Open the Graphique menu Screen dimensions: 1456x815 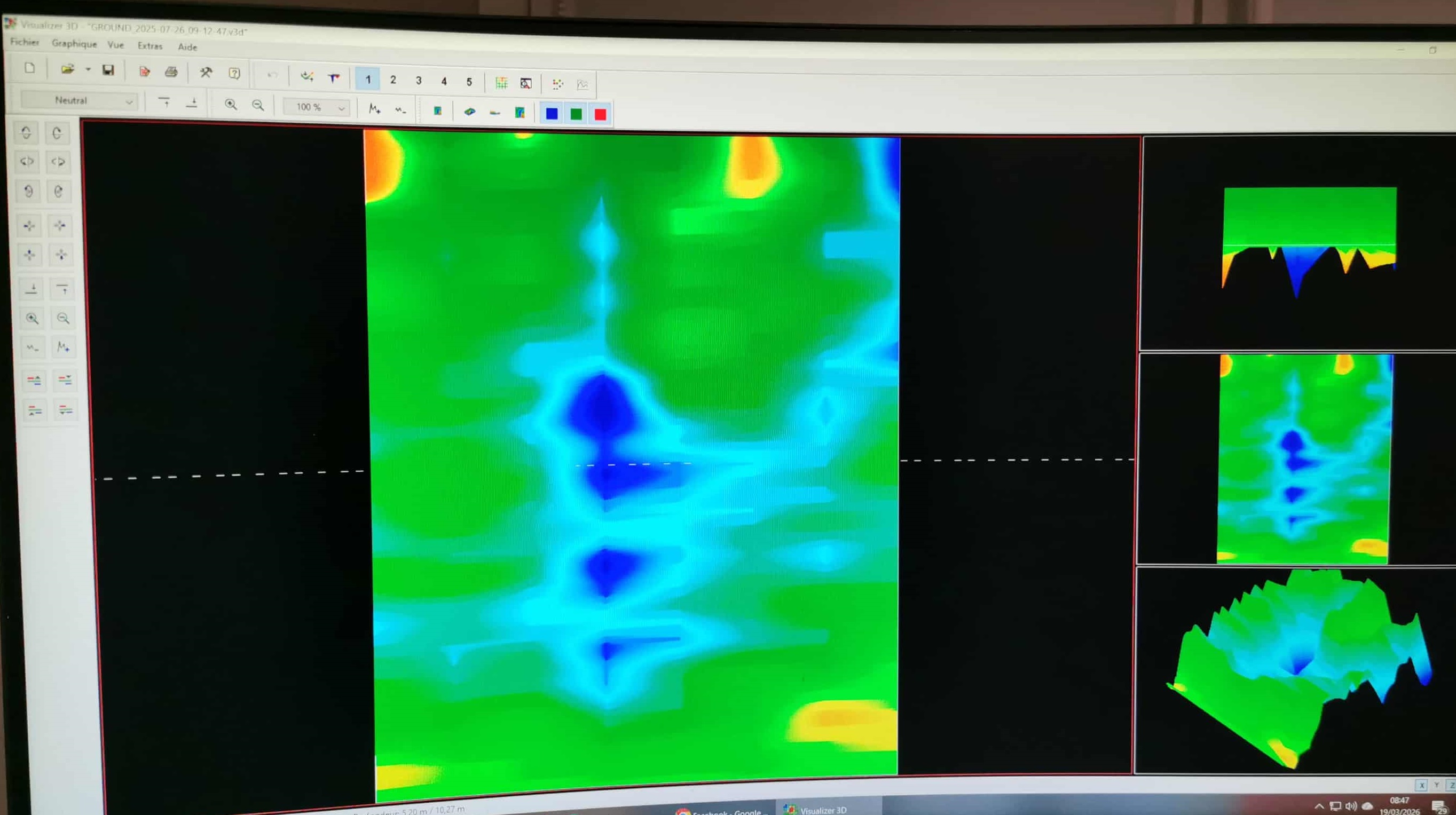[x=74, y=44]
